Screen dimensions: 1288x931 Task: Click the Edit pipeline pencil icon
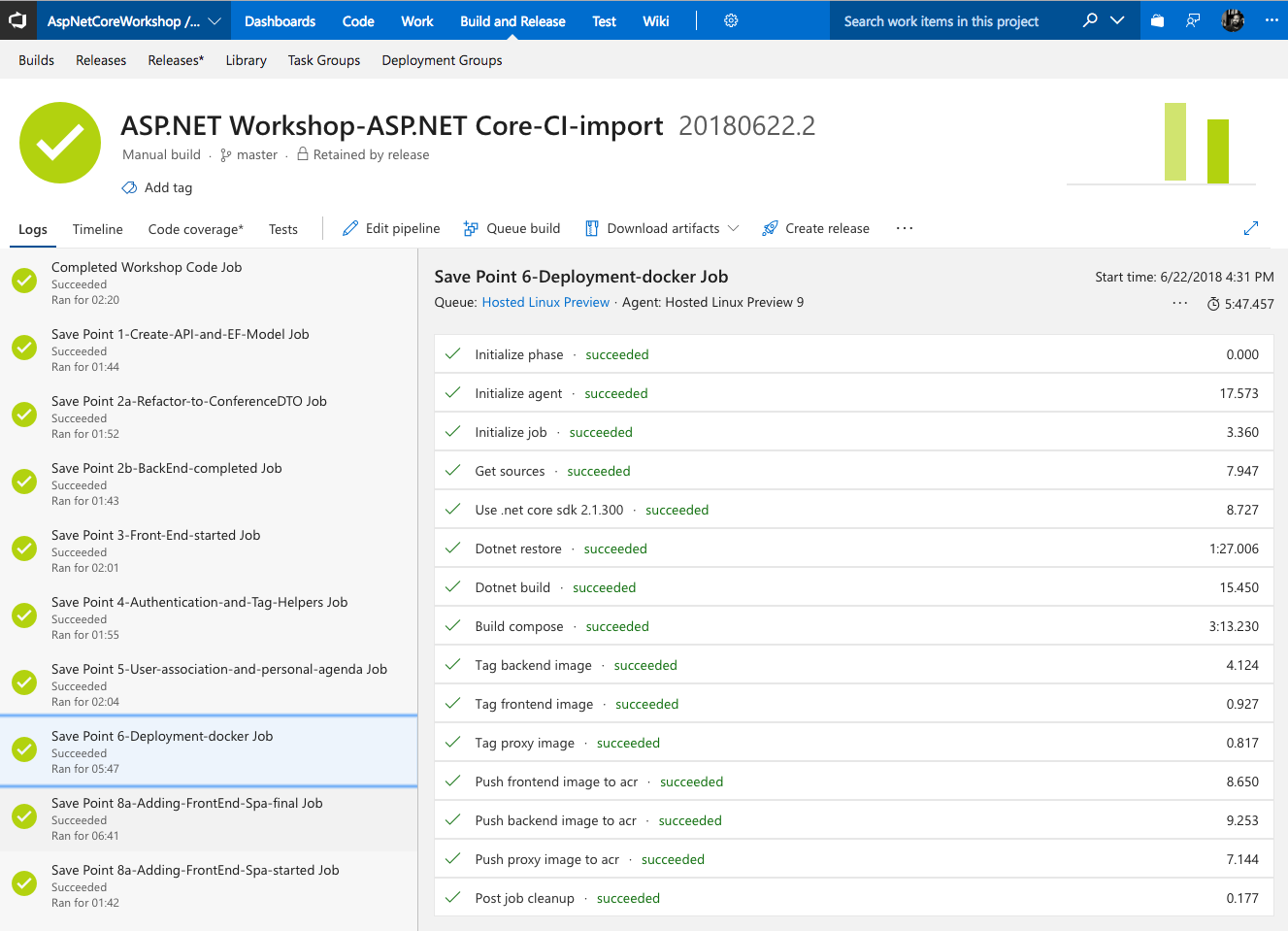pyautogui.click(x=350, y=228)
